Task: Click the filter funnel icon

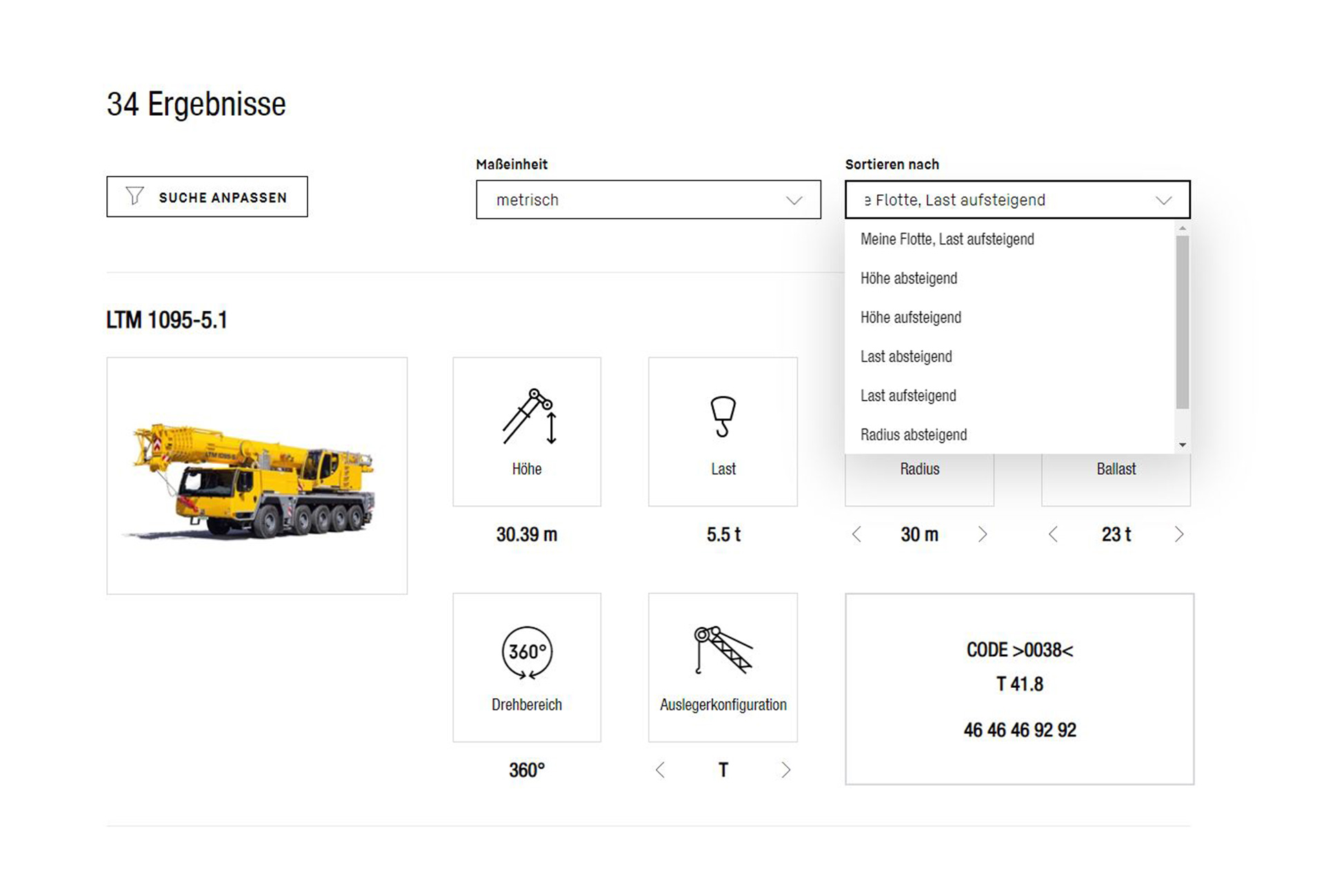Action: (x=134, y=196)
